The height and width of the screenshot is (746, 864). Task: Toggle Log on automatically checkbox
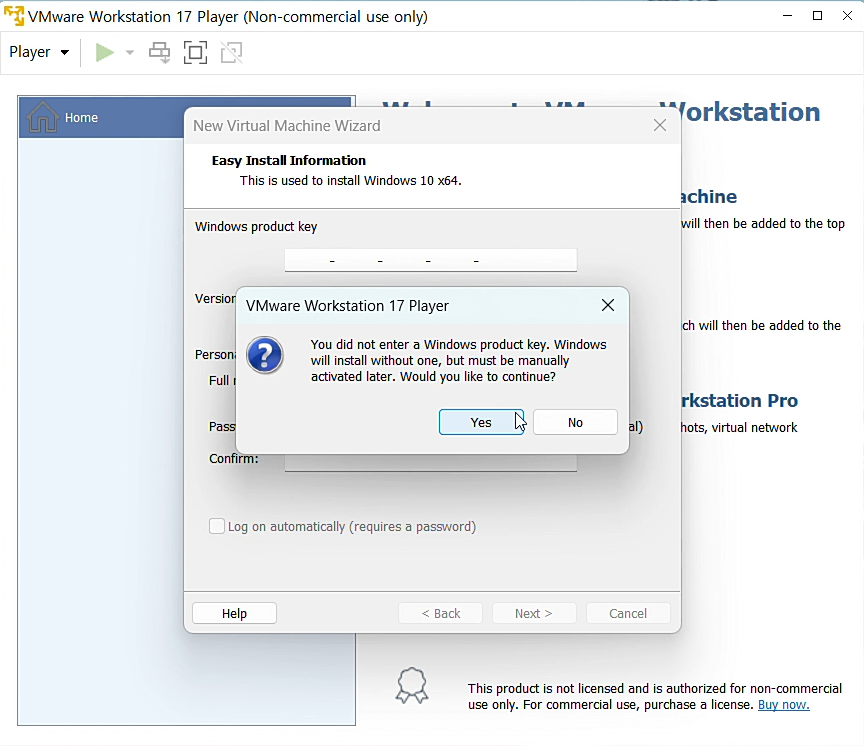[x=217, y=526]
